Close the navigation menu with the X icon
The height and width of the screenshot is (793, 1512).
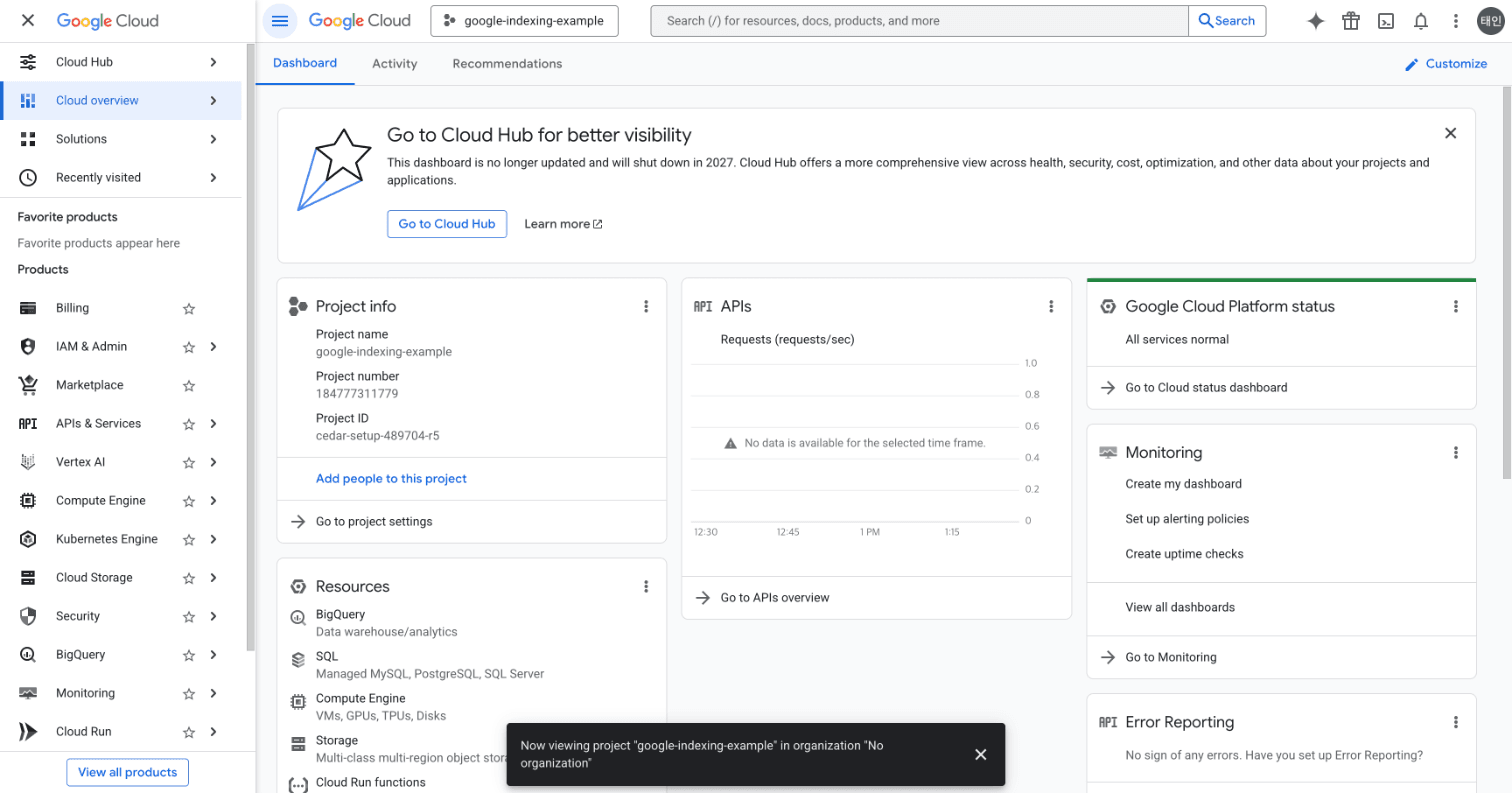point(28,20)
